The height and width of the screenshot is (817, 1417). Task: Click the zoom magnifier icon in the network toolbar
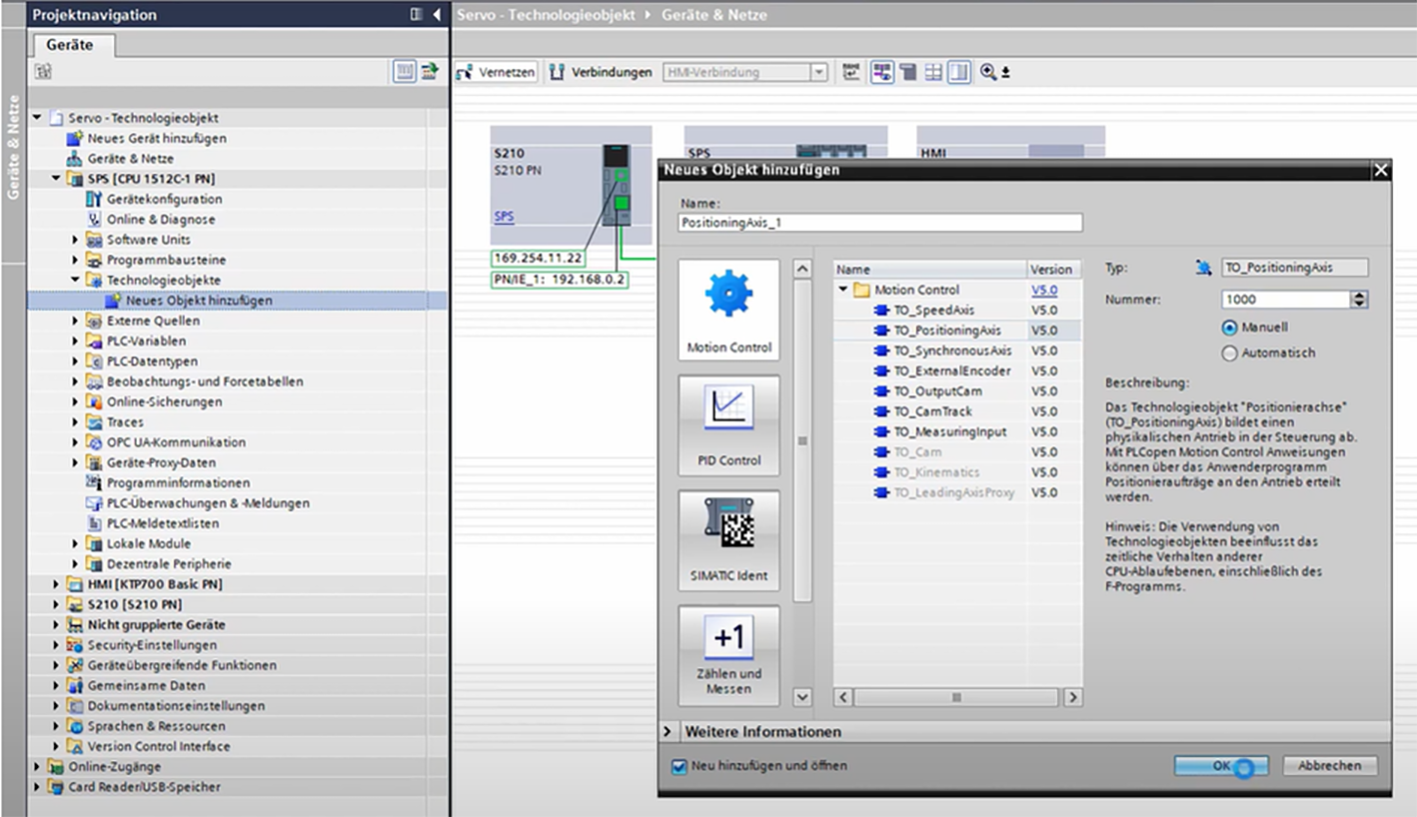point(988,72)
